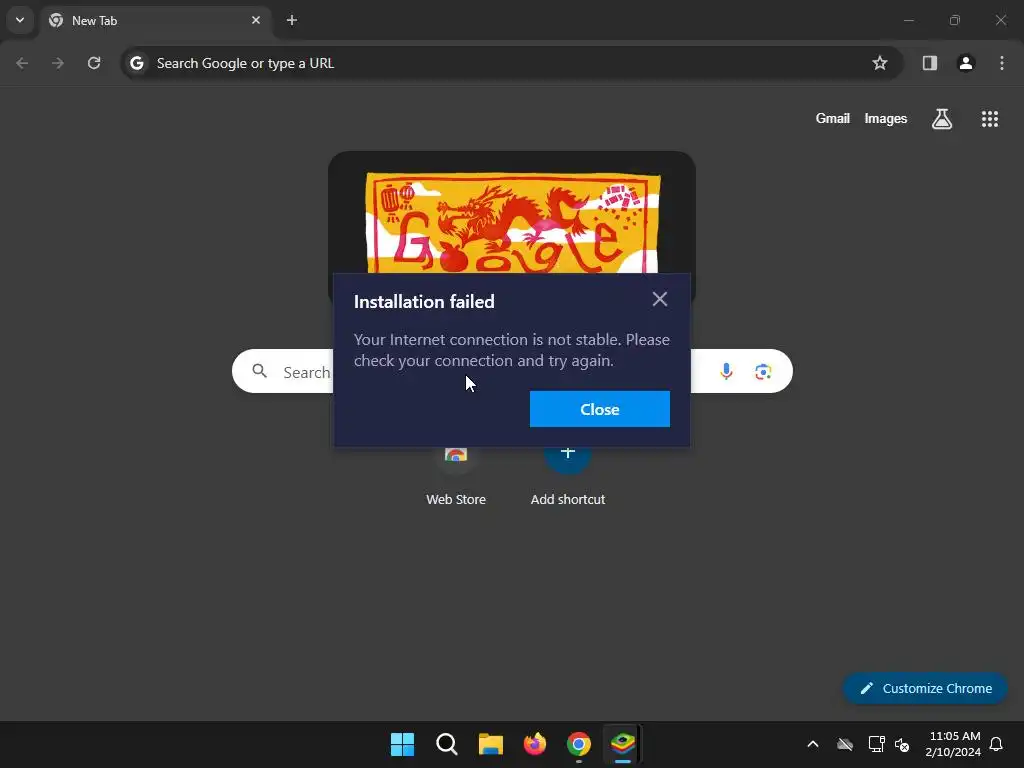
Task: Go back to previous page
Action: [x=22, y=63]
